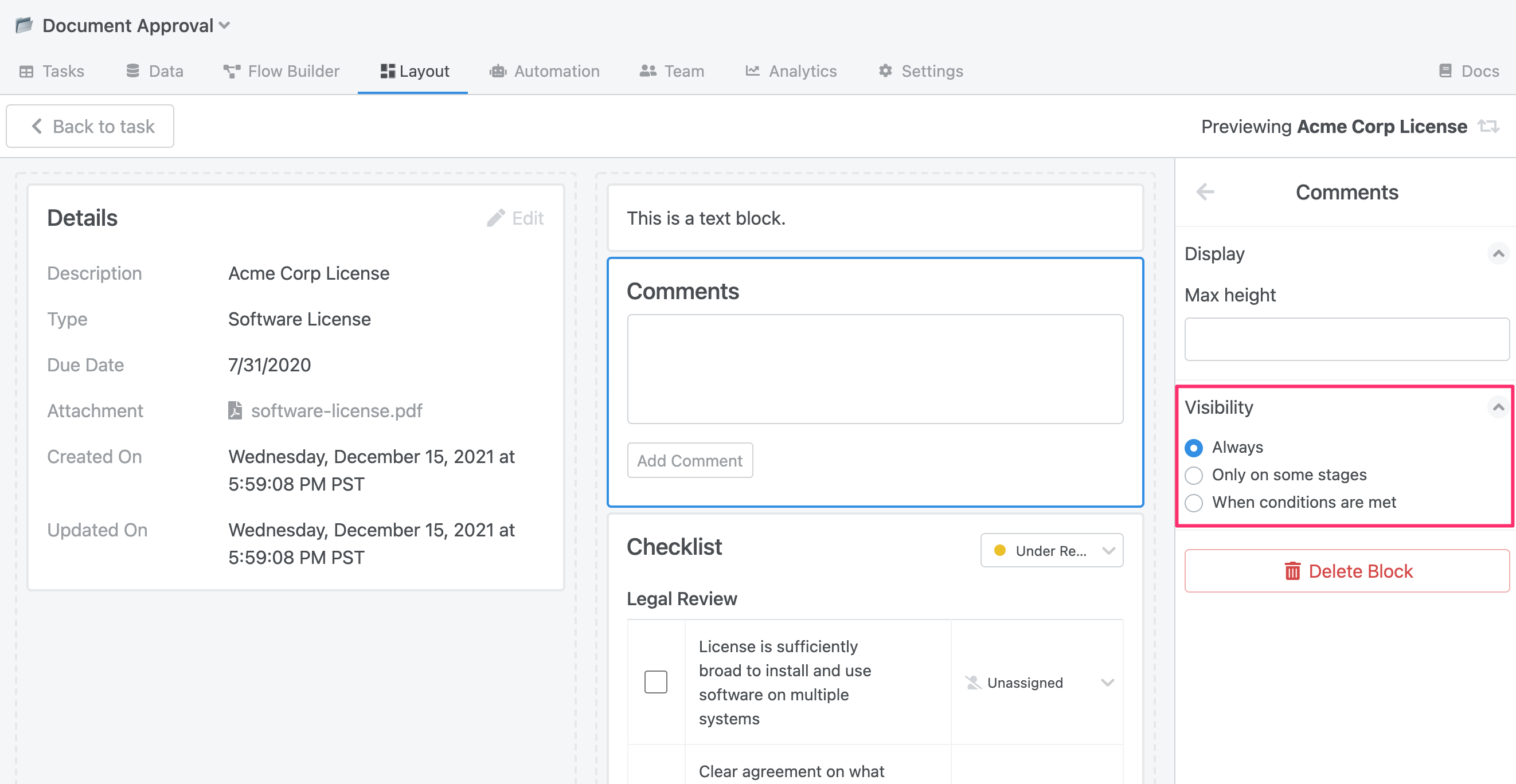Click the Checklist block heading
This screenshot has width=1516, height=784.
click(x=674, y=546)
